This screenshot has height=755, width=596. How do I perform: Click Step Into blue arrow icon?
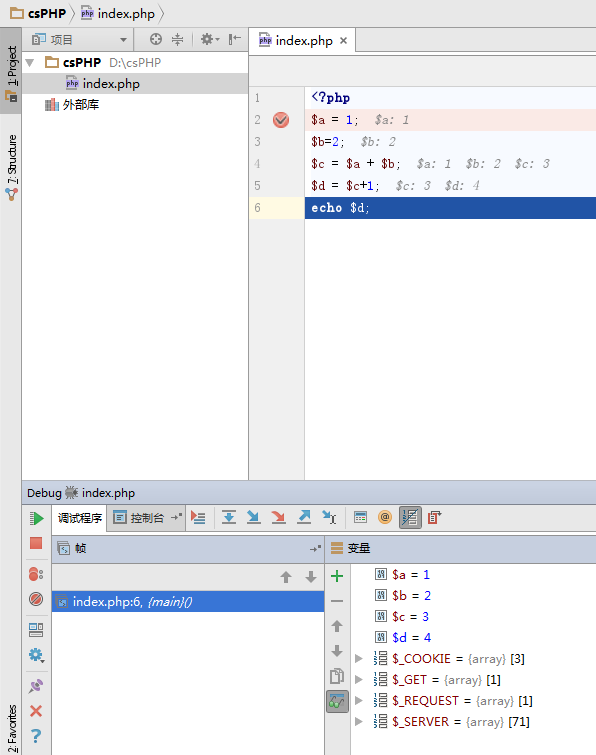254,518
